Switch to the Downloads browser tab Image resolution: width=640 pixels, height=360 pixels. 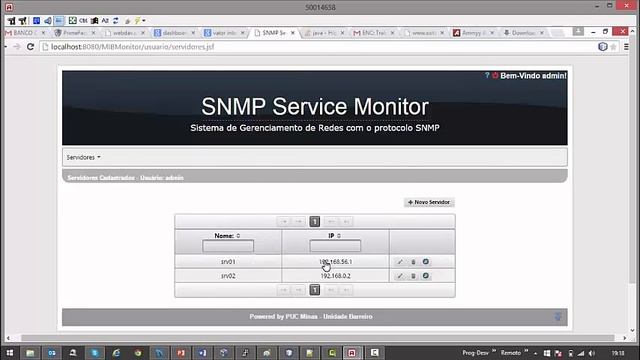point(524,33)
